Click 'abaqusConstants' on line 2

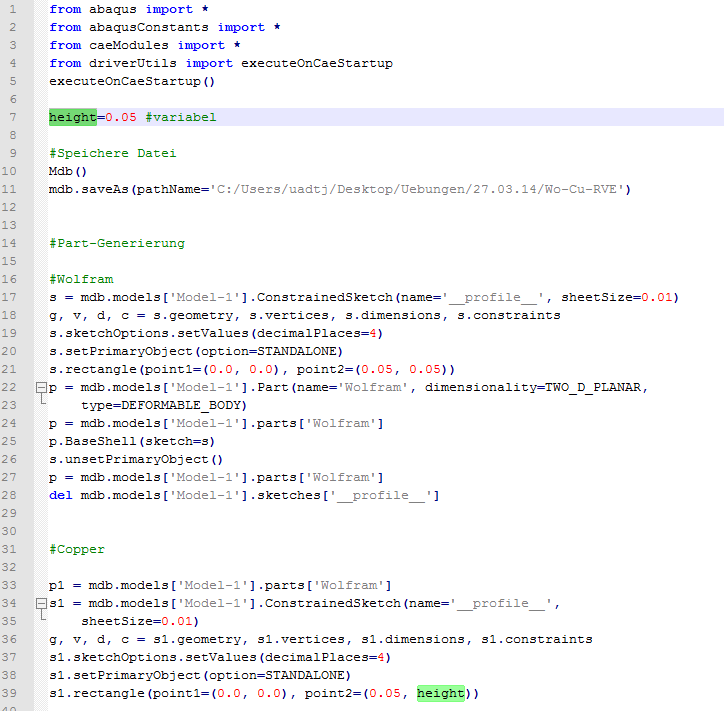click(x=149, y=27)
